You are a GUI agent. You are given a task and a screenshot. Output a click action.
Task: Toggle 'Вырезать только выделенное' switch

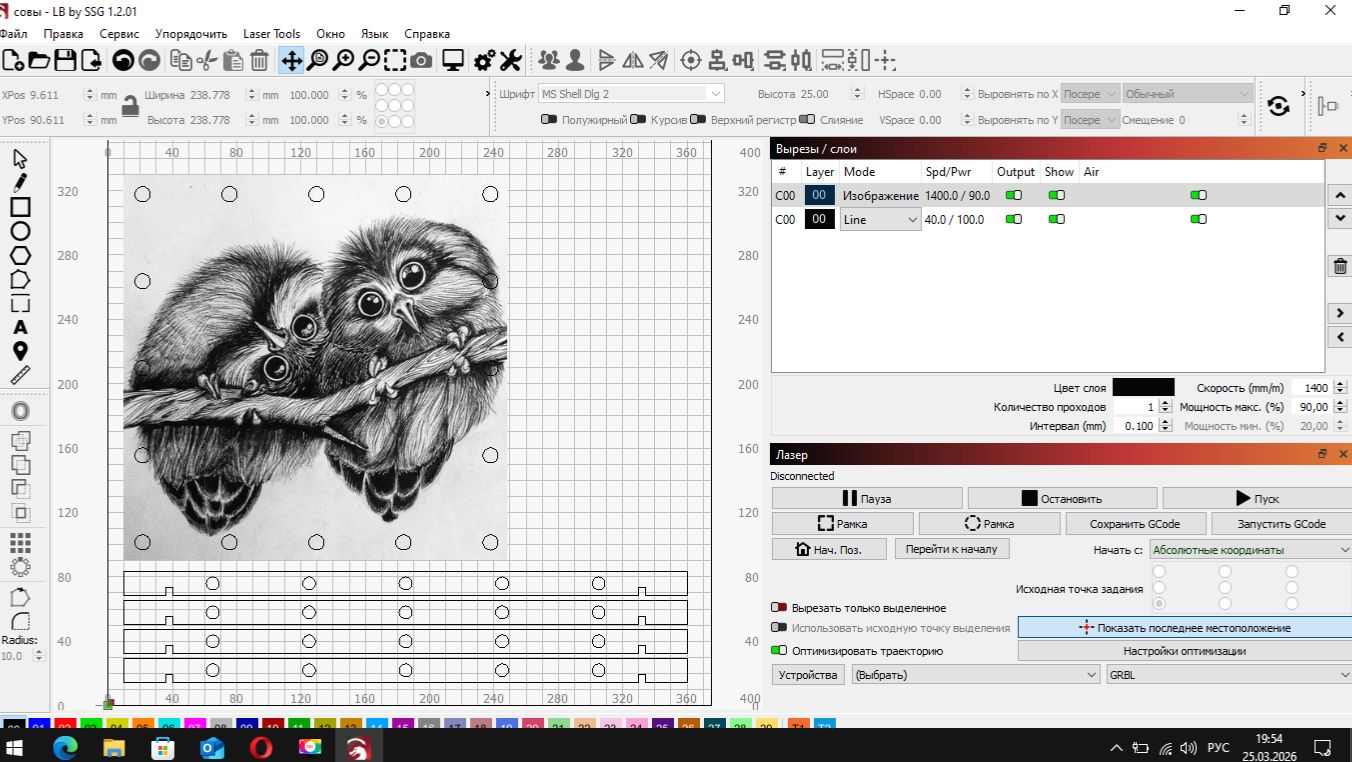(779, 608)
